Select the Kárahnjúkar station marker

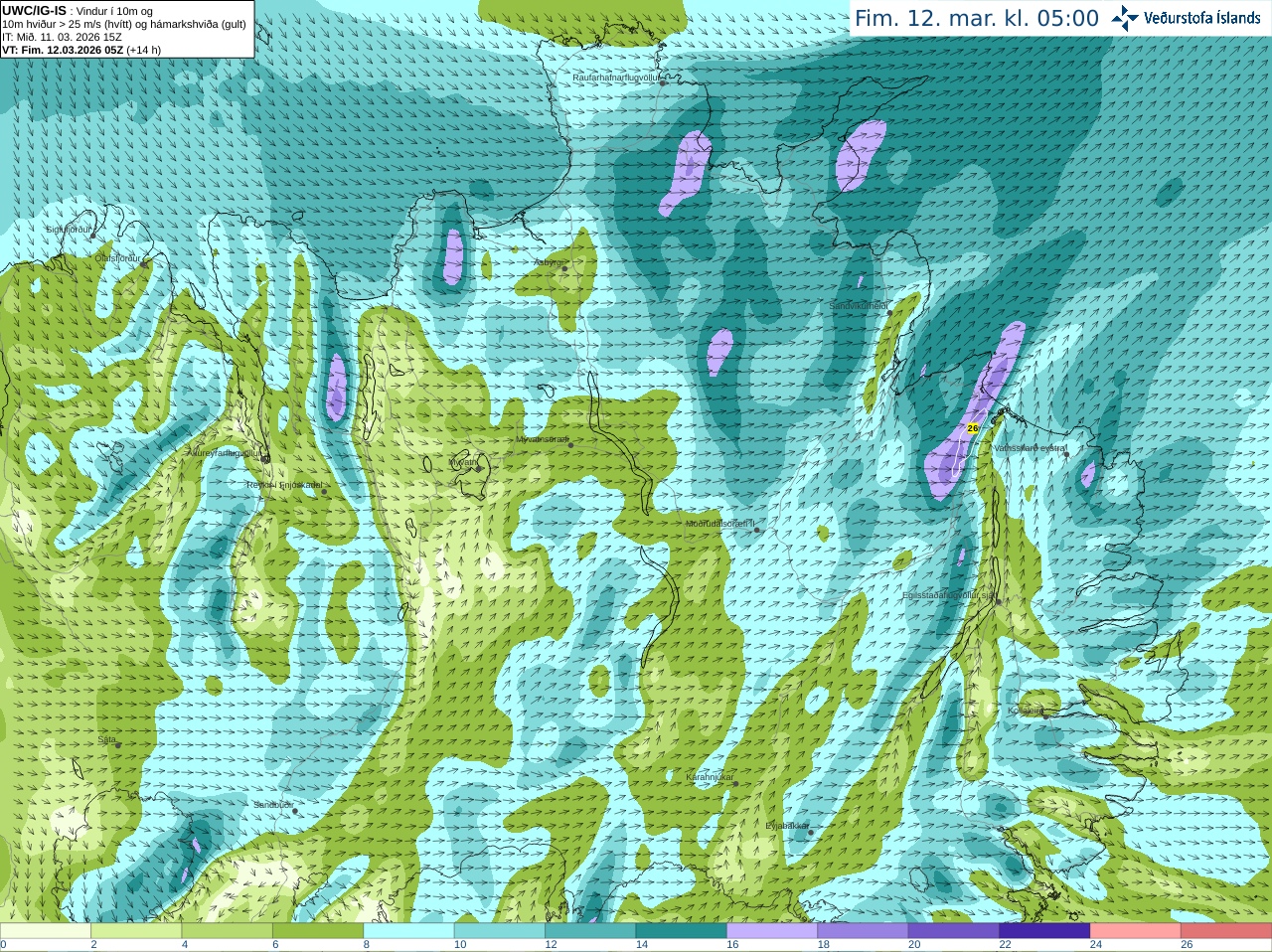pyautogui.click(x=735, y=783)
